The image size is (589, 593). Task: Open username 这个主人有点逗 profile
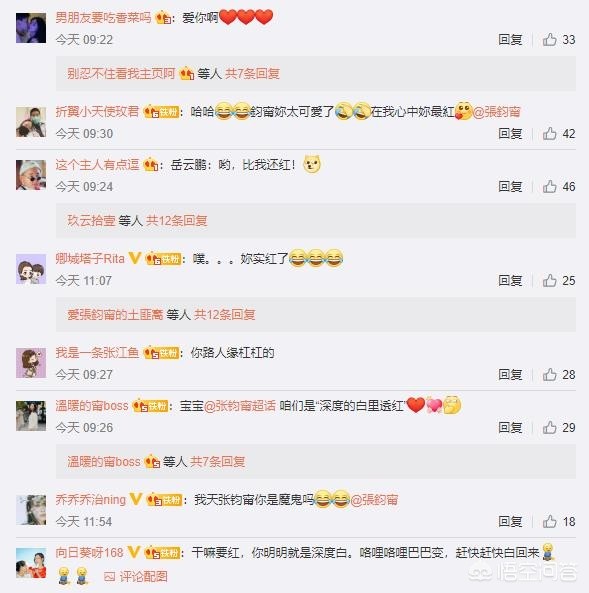(x=97, y=165)
